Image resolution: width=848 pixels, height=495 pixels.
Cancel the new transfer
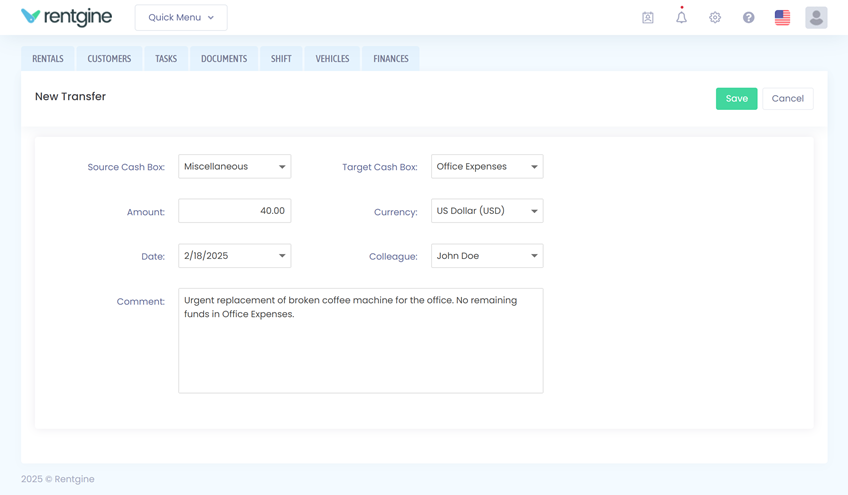click(x=787, y=99)
